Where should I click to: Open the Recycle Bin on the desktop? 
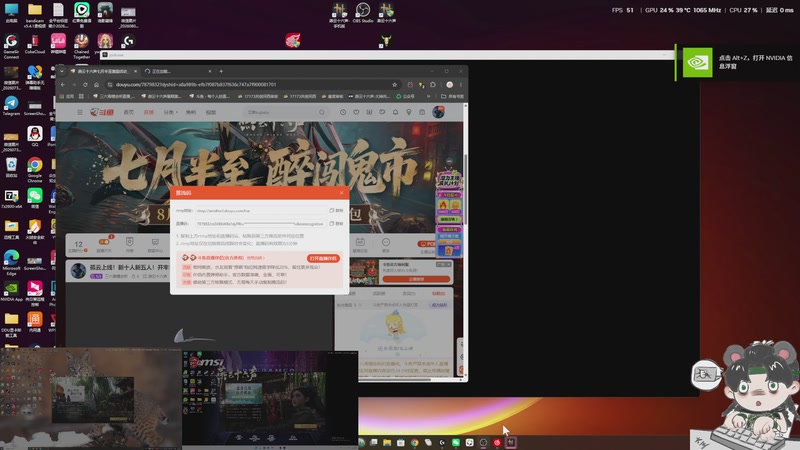[11, 167]
